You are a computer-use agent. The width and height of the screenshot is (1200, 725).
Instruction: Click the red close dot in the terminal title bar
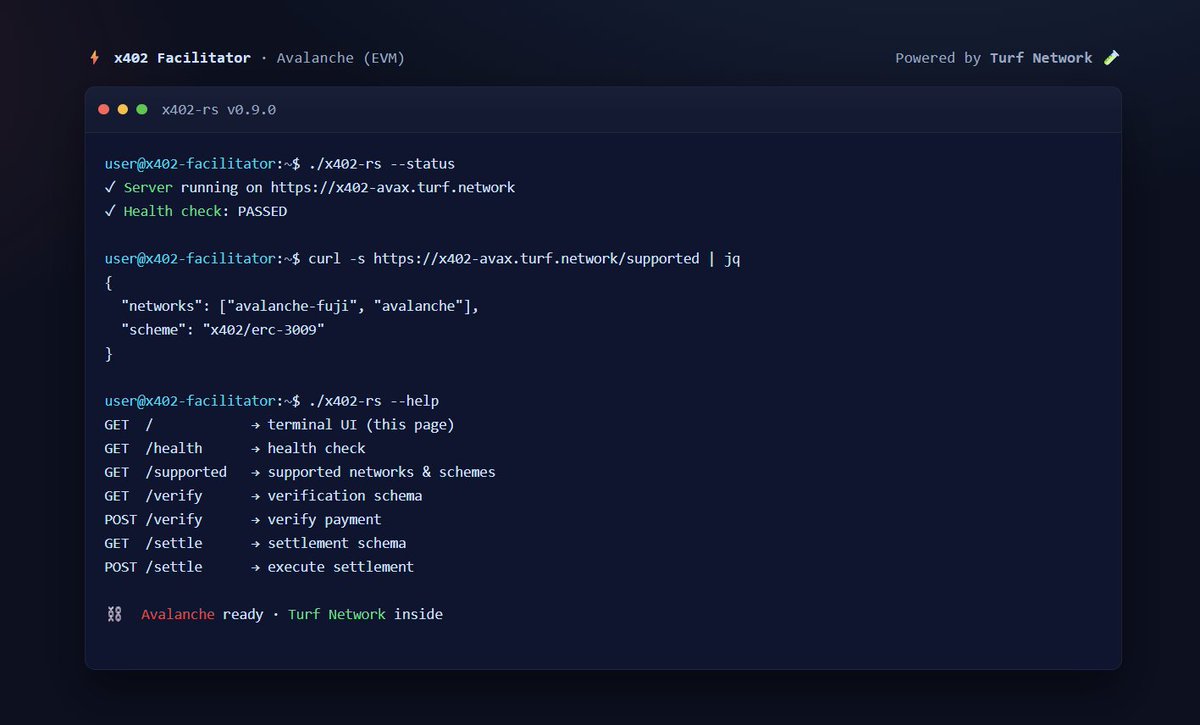(x=104, y=110)
